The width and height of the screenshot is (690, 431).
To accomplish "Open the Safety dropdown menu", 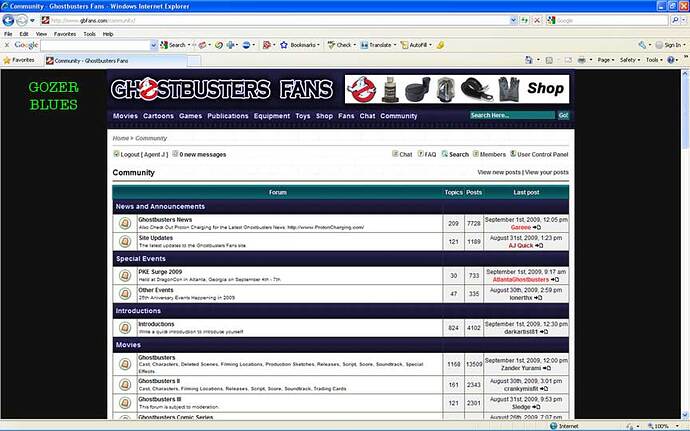I will click(630, 60).
